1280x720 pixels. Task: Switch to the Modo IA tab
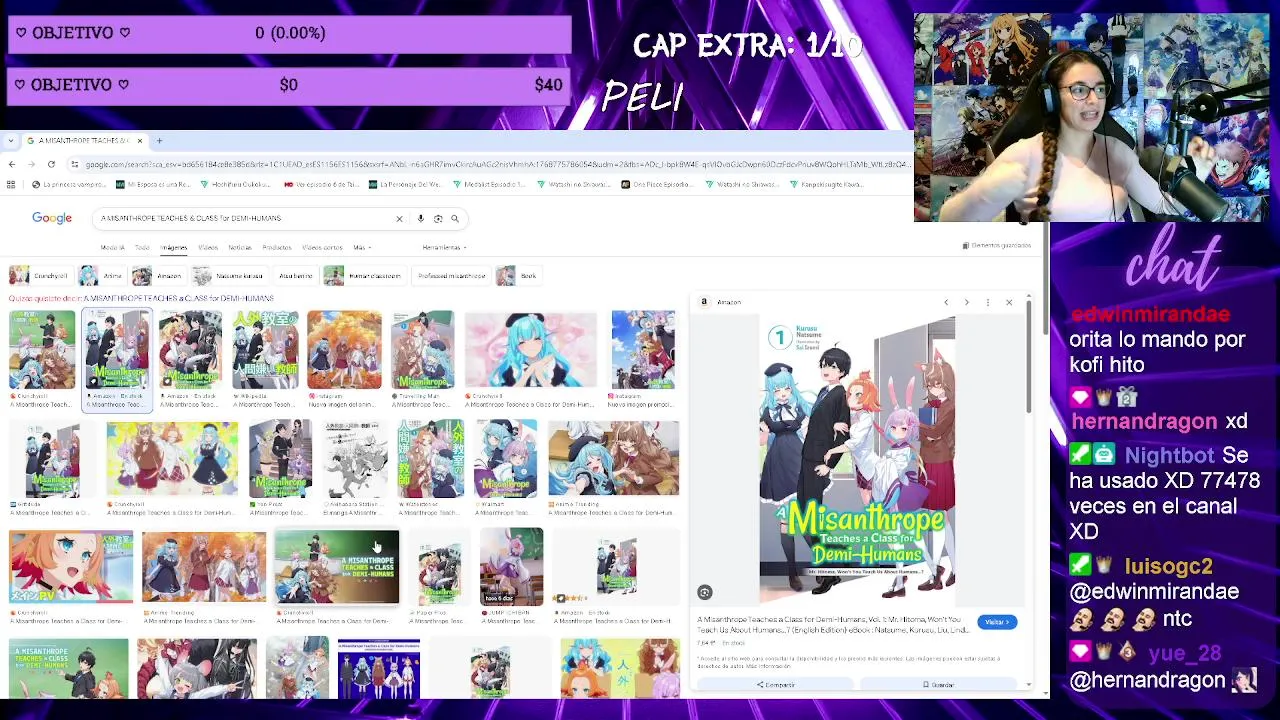(112, 247)
